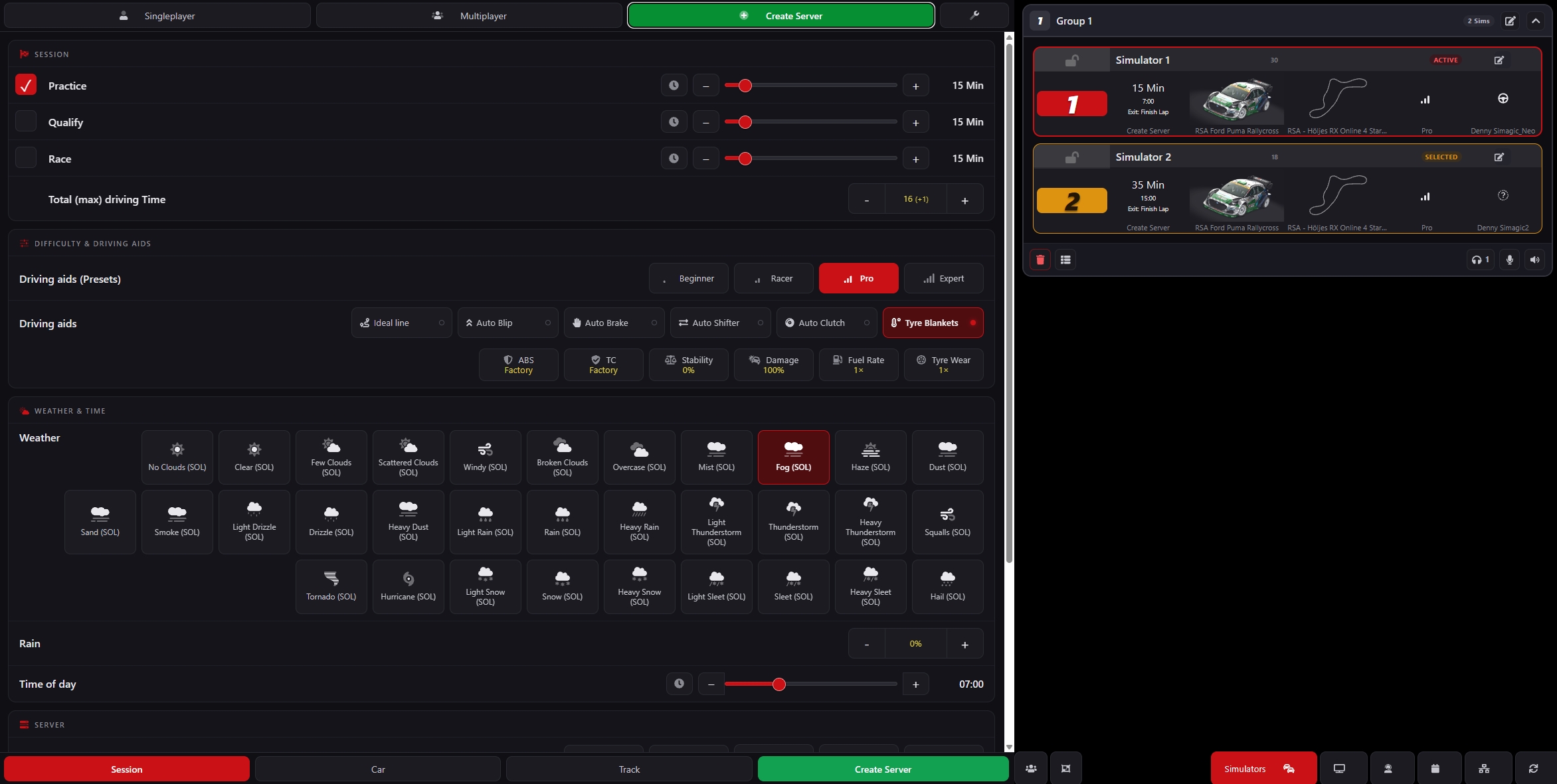
Task: Open the Stability 0% setting
Action: tap(689, 365)
